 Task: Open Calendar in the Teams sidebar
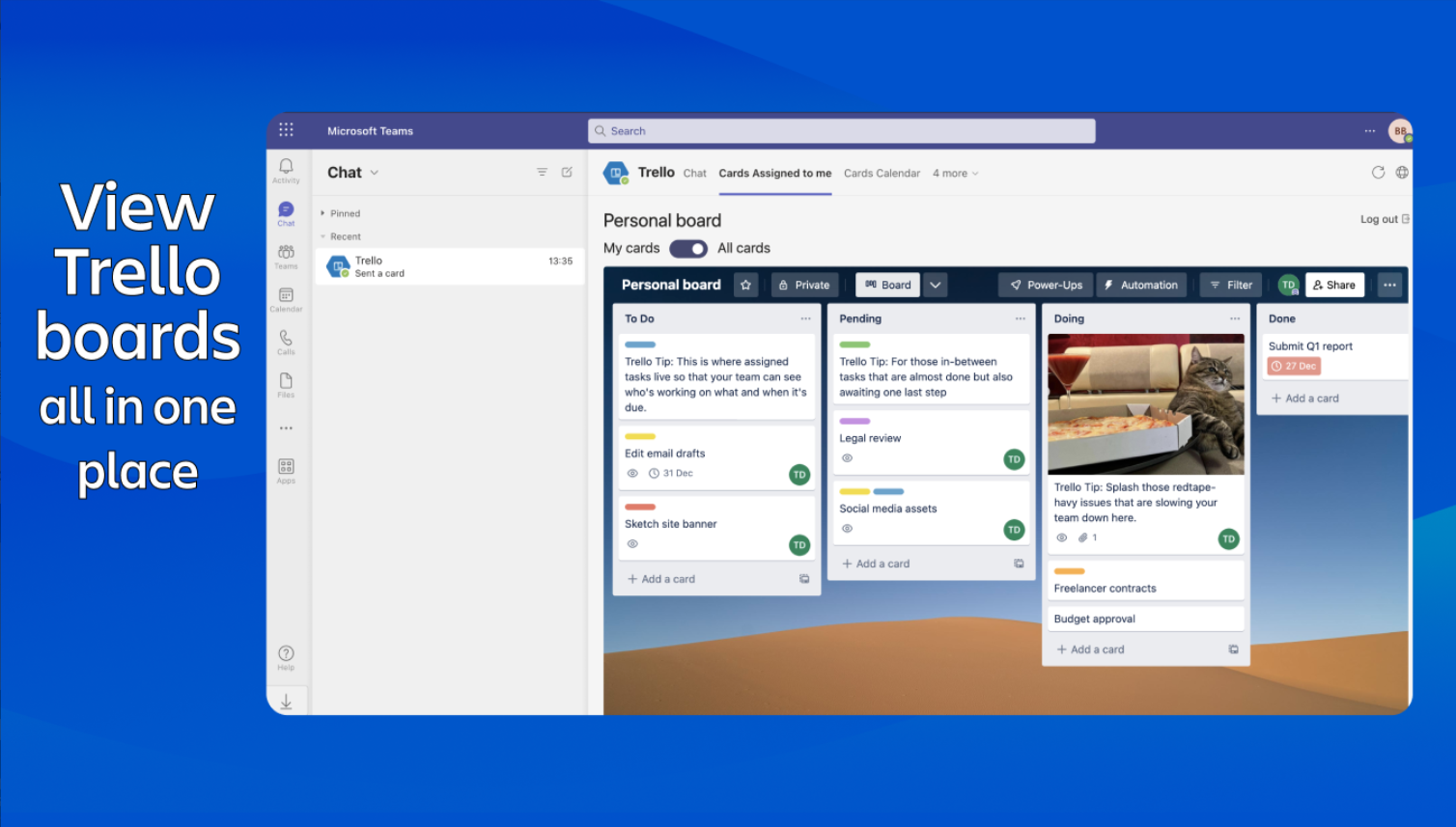(286, 300)
